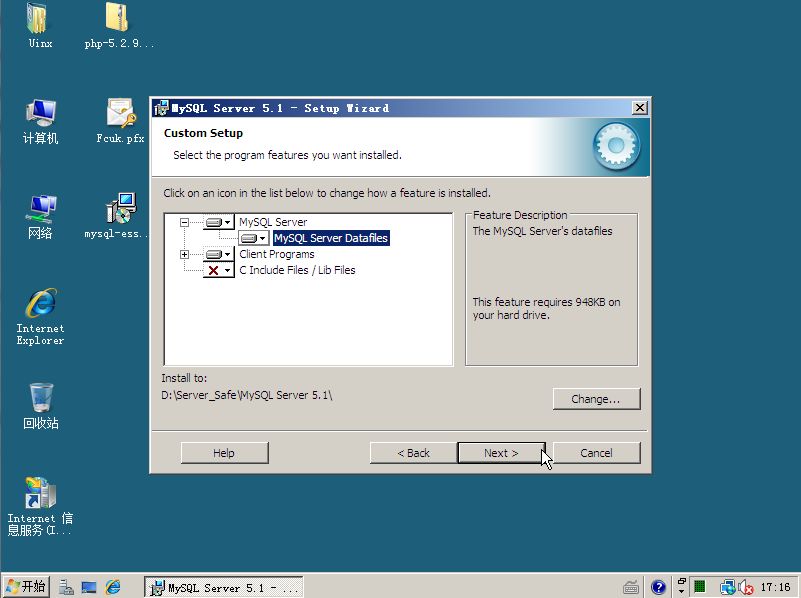This screenshot has width=801, height=598.
Task: Click the 'This feature requires 948KB' description text
Action: pos(546,308)
